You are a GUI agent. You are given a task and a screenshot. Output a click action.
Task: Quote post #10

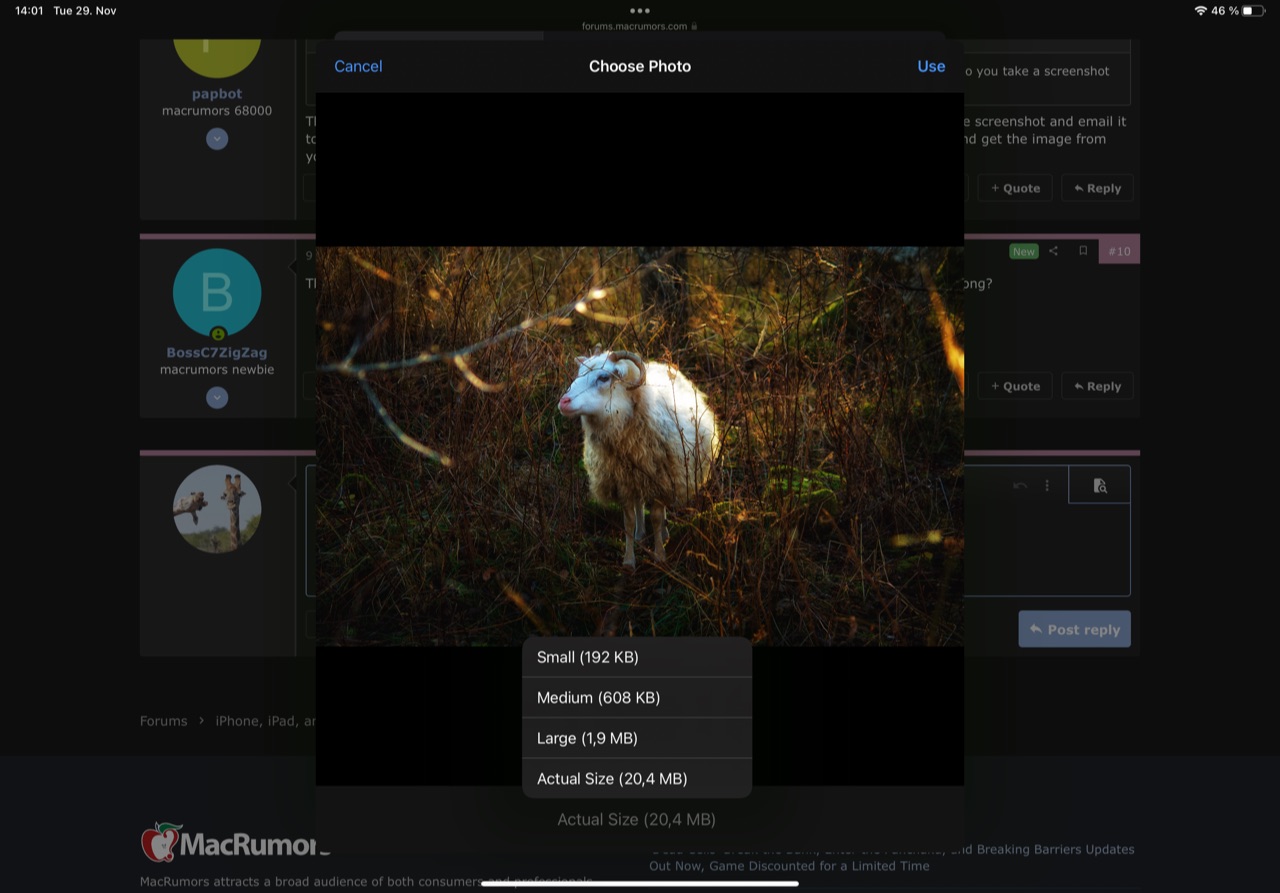[x=1015, y=386]
